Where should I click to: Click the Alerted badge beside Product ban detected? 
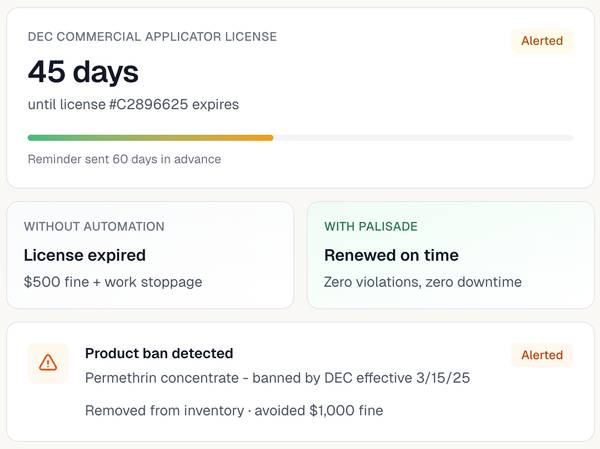pyautogui.click(x=542, y=355)
